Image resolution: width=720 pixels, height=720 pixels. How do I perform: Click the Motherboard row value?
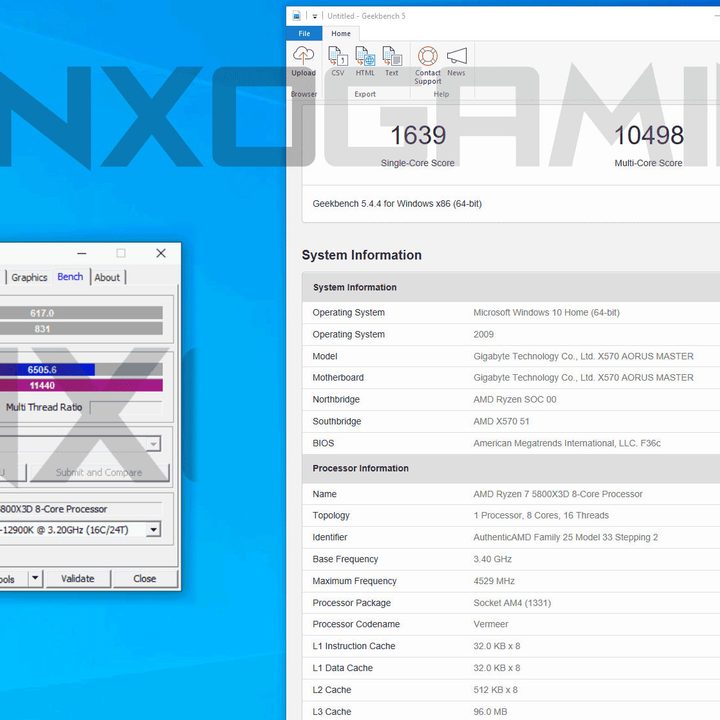click(x=583, y=377)
